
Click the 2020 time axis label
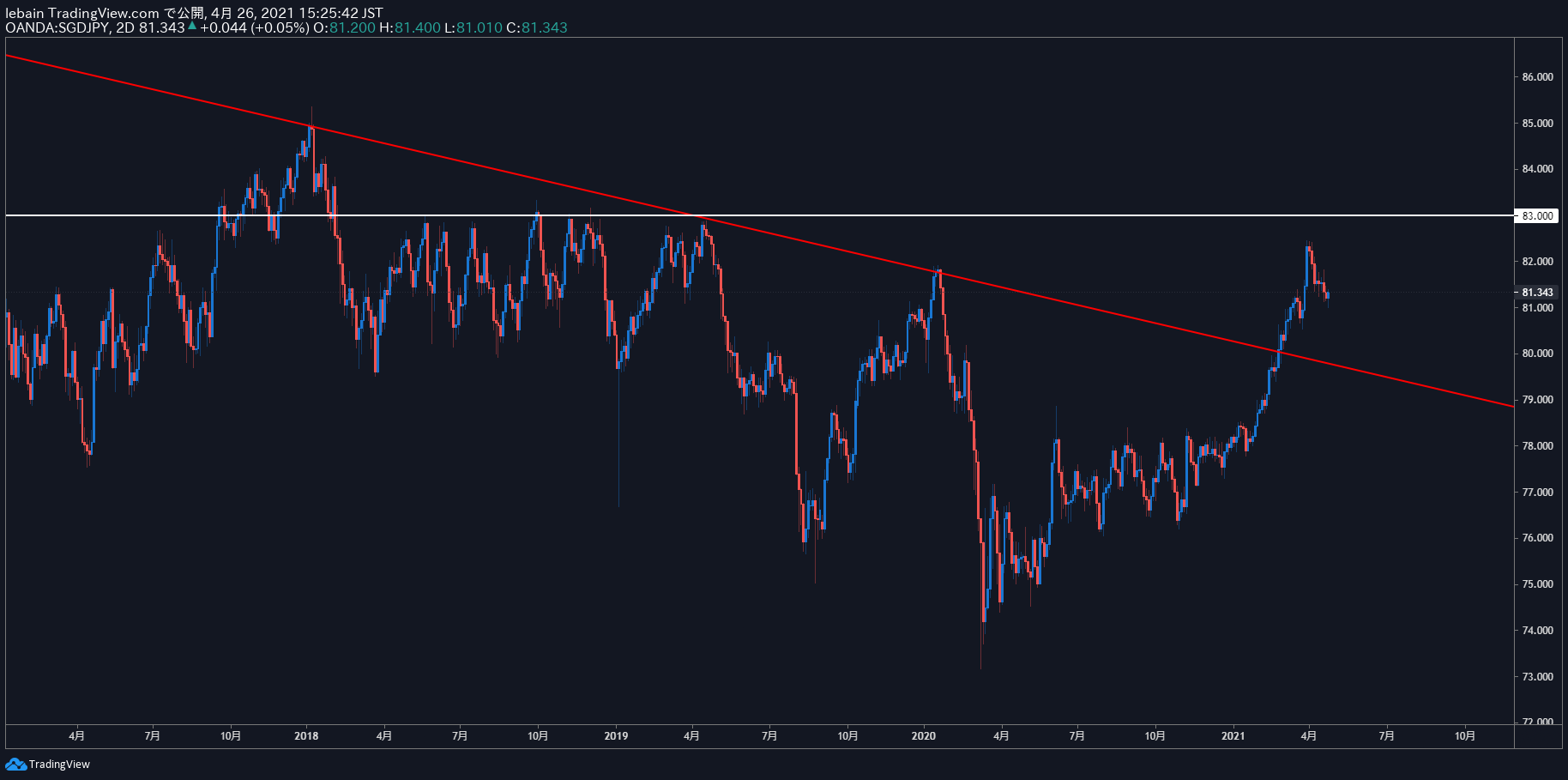924,735
